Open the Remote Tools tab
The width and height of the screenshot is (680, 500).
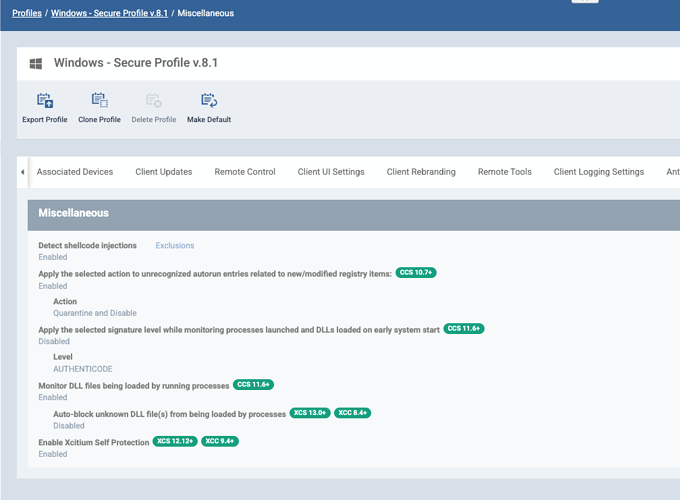click(505, 172)
